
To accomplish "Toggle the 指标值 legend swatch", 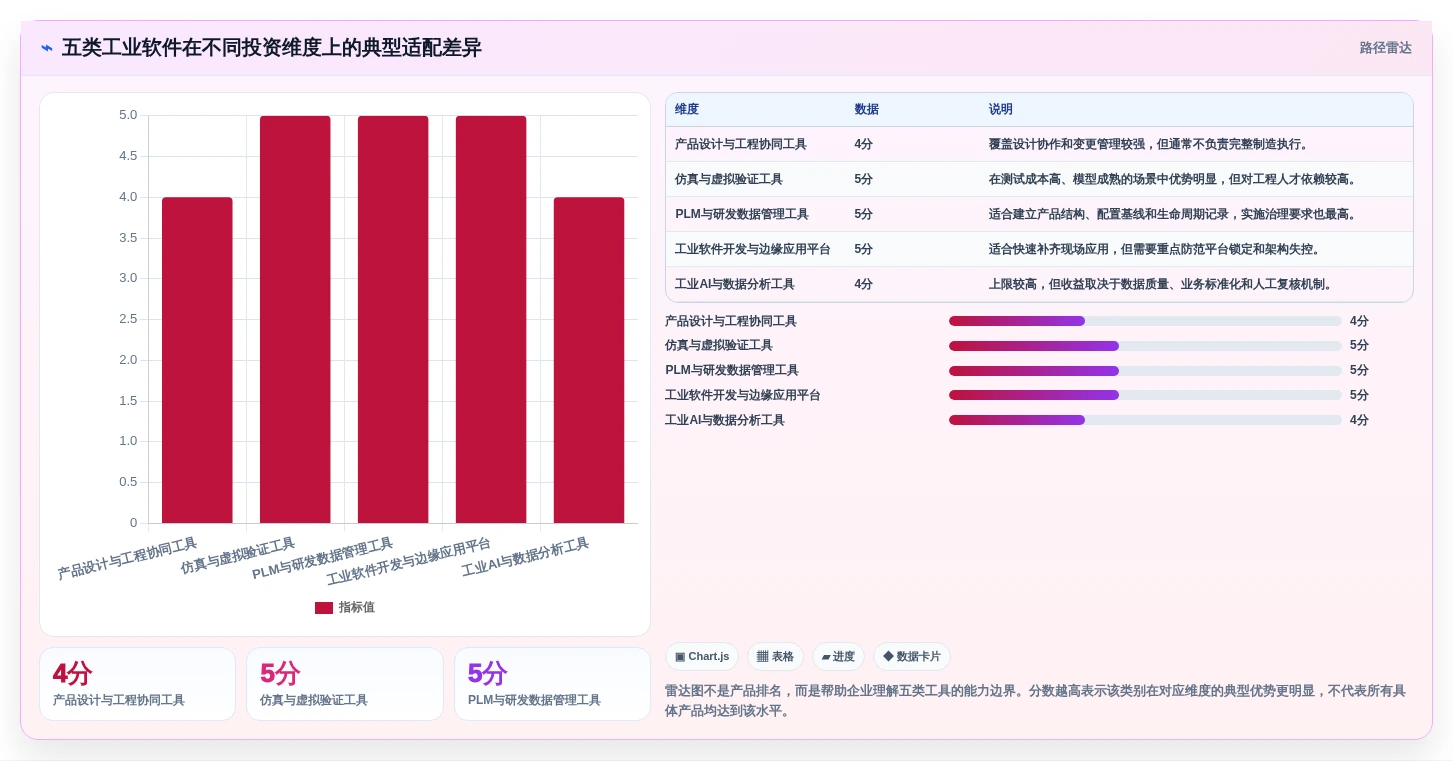I will pos(324,608).
